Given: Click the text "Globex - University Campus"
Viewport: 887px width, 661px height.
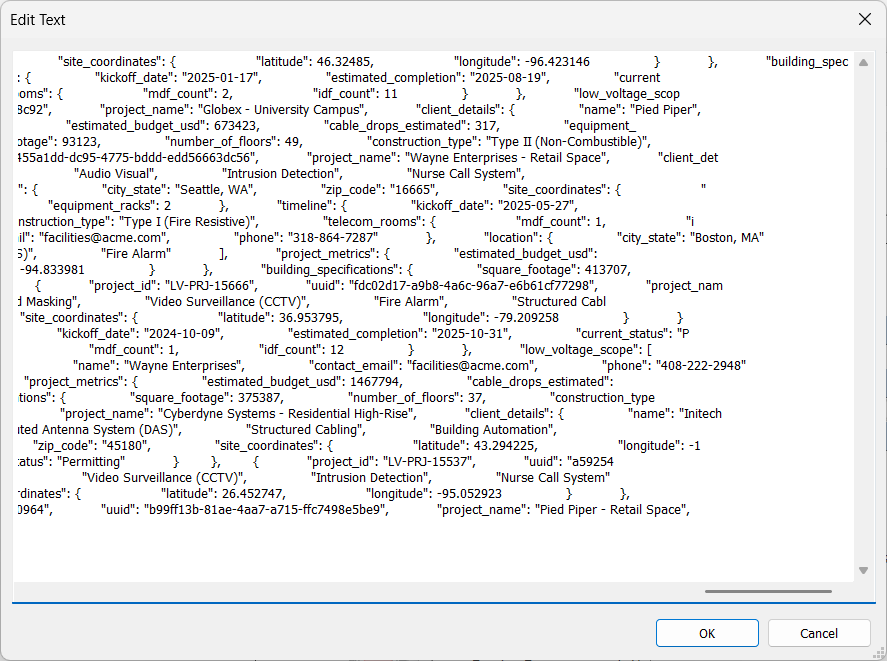Looking at the screenshot, I should (282, 110).
